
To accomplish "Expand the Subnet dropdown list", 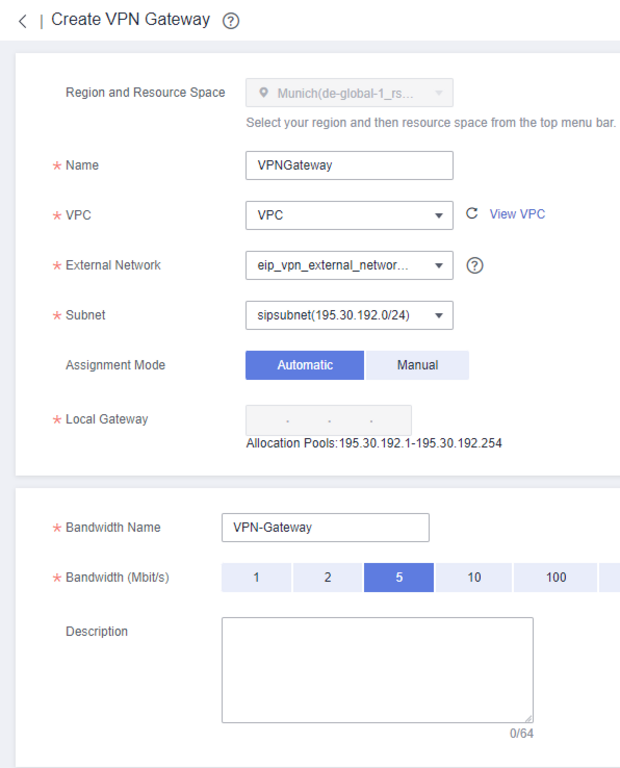I will pyautogui.click(x=348, y=315).
